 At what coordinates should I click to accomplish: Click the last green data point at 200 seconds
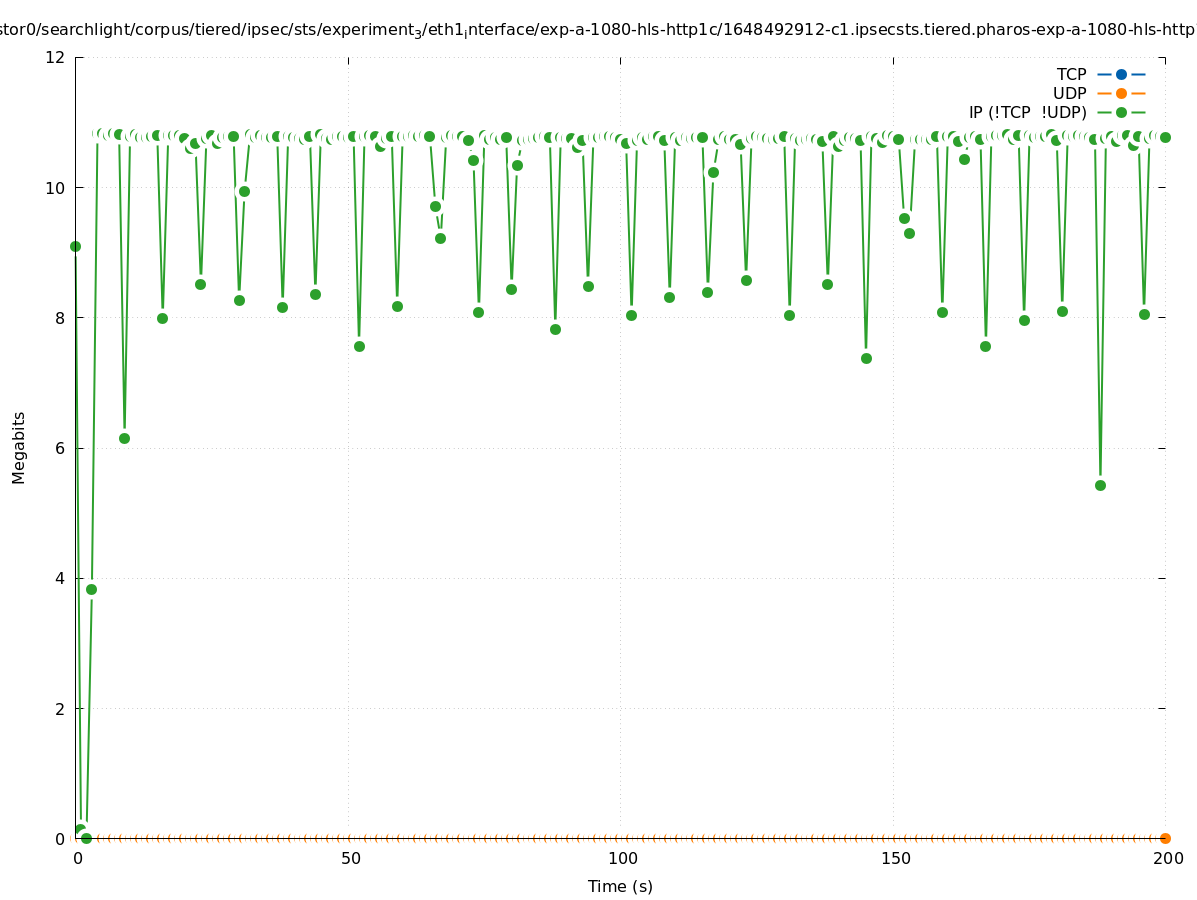click(x=1165, y=137)
